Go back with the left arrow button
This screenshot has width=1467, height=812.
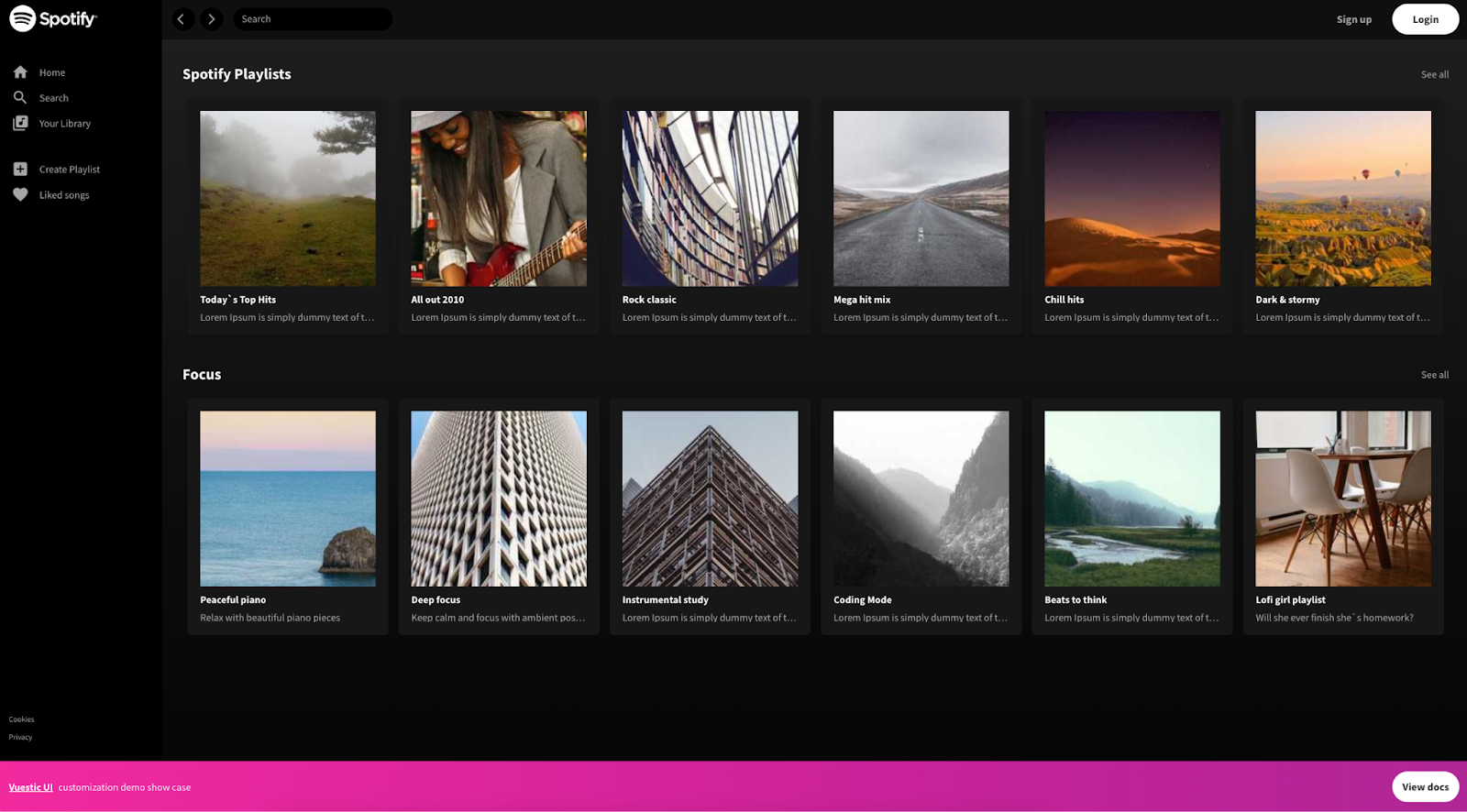pos(182,19)
